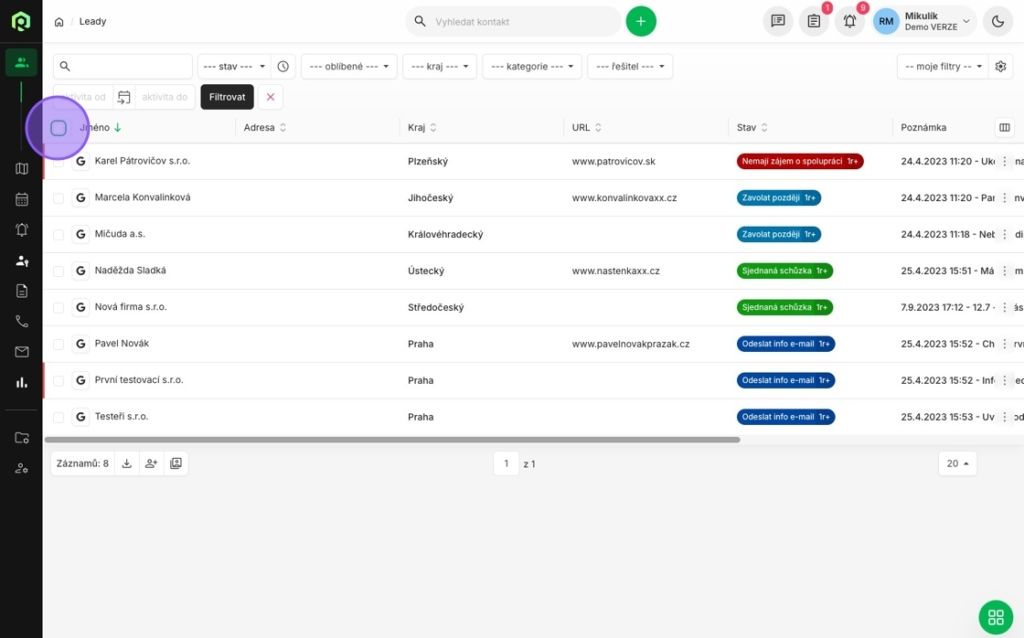Tick the checkbox for Pavel Novák row

point(58,344)
